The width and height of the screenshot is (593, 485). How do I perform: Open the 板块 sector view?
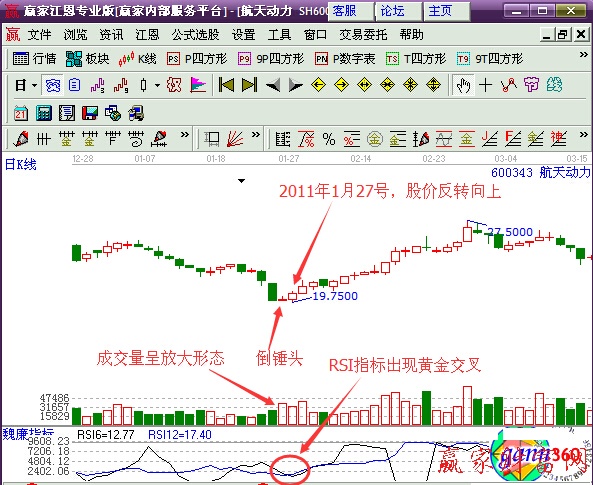point(87,59)
